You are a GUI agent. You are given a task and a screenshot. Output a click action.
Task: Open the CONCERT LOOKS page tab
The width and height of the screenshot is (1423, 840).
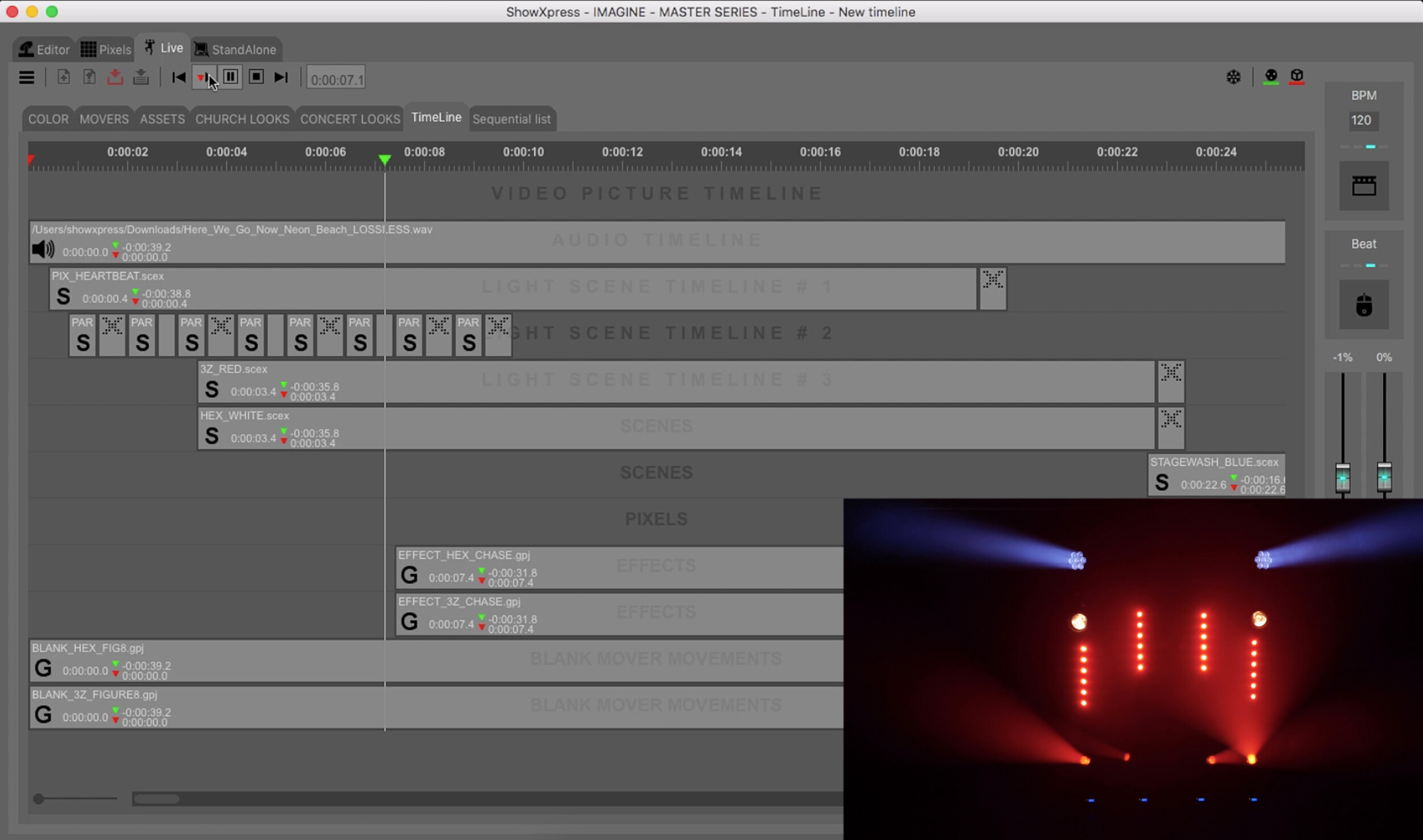[350, 119]
